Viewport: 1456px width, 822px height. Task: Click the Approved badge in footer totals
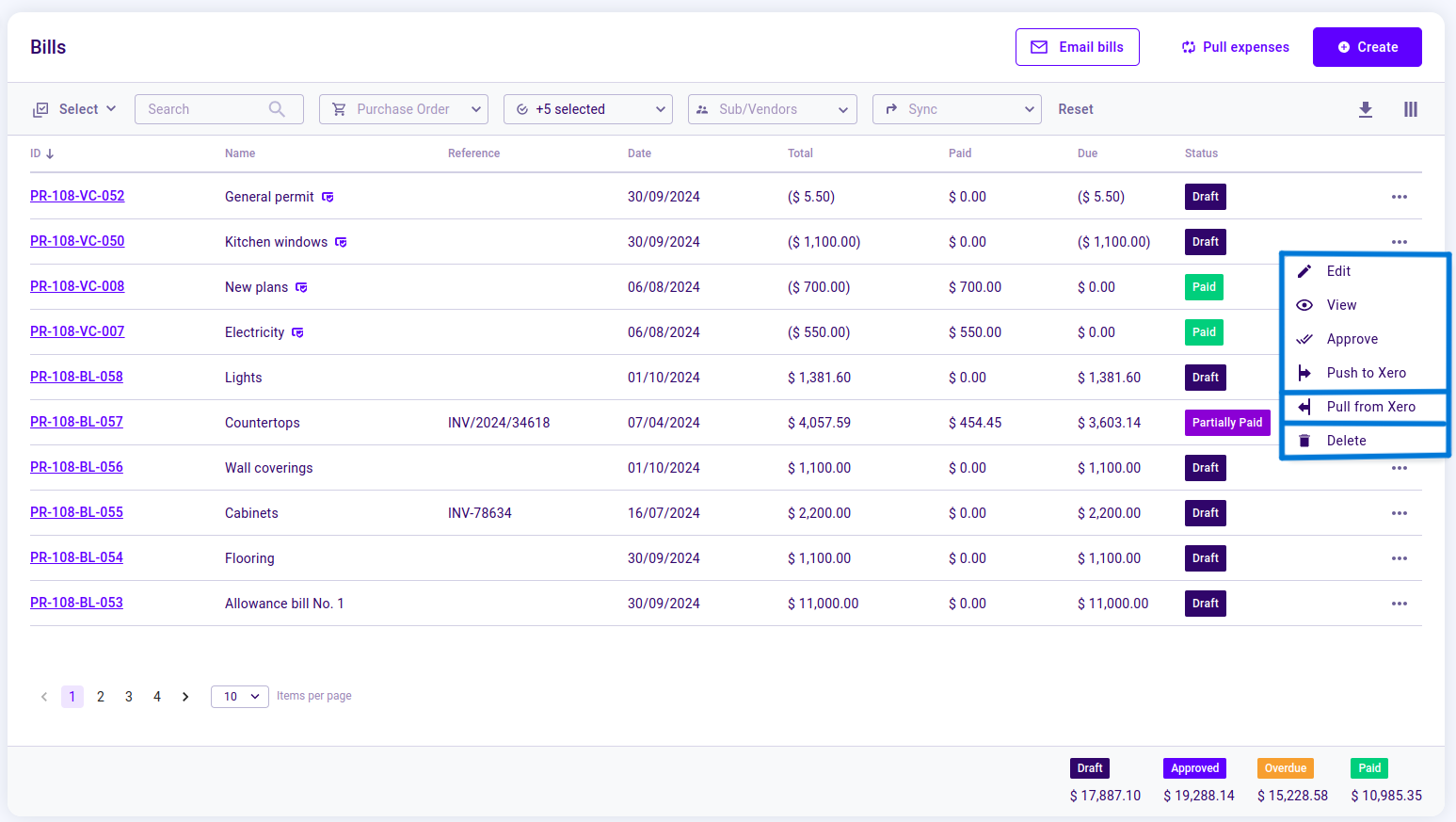pos(1195,768)
